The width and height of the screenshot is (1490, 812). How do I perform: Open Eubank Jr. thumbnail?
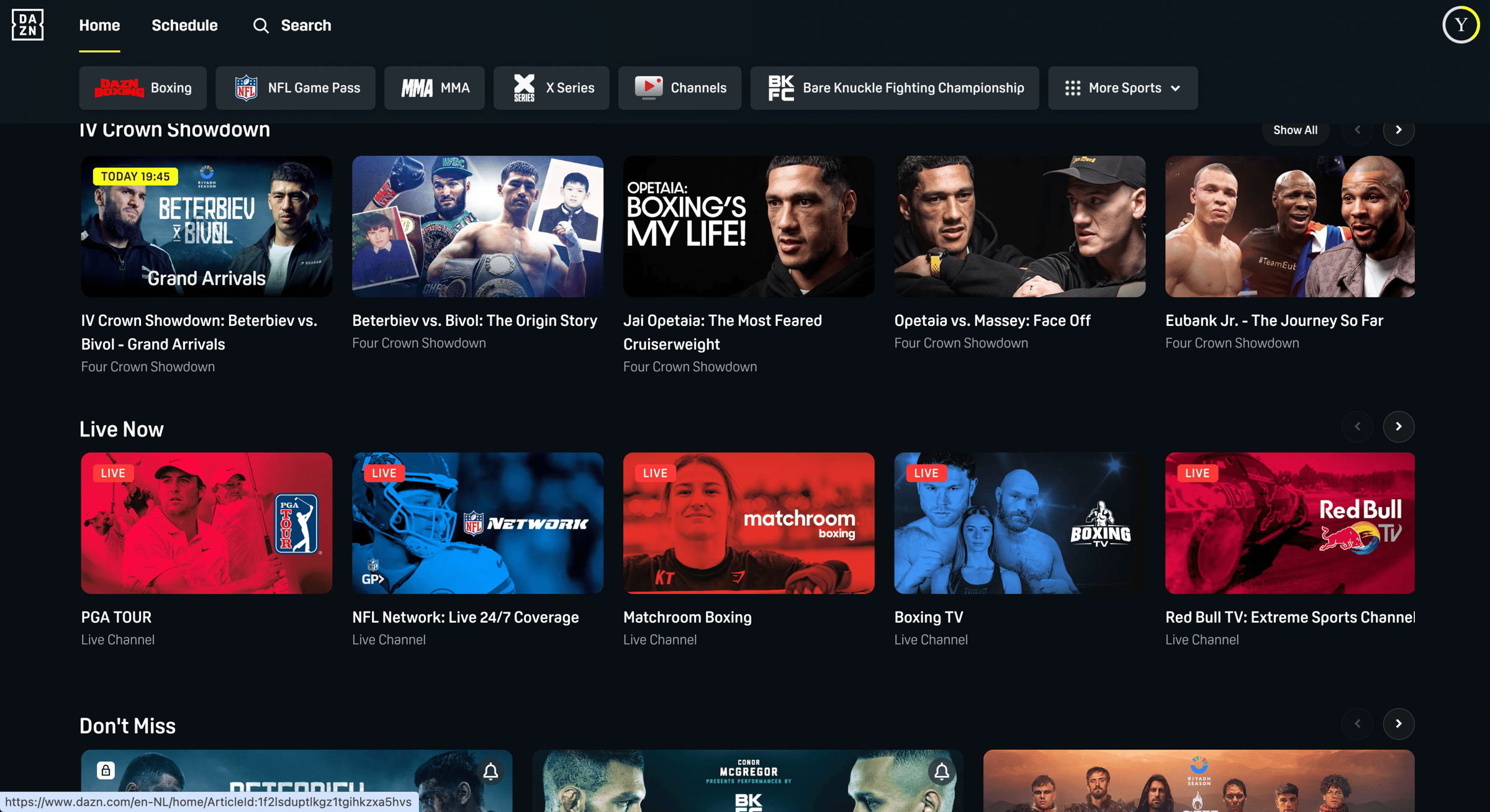tap(1290, 226)
